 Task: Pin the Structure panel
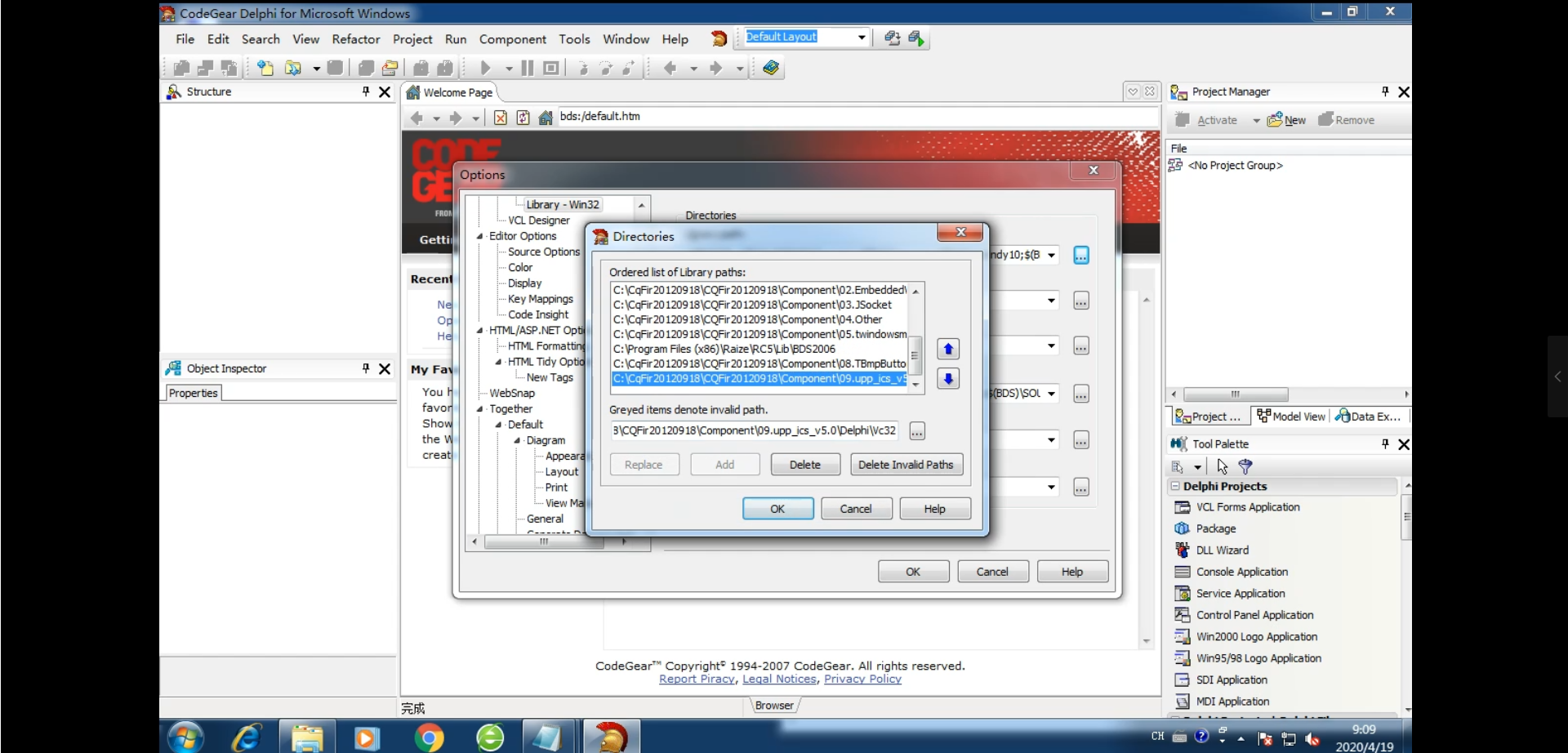click(x=366, y=91)
